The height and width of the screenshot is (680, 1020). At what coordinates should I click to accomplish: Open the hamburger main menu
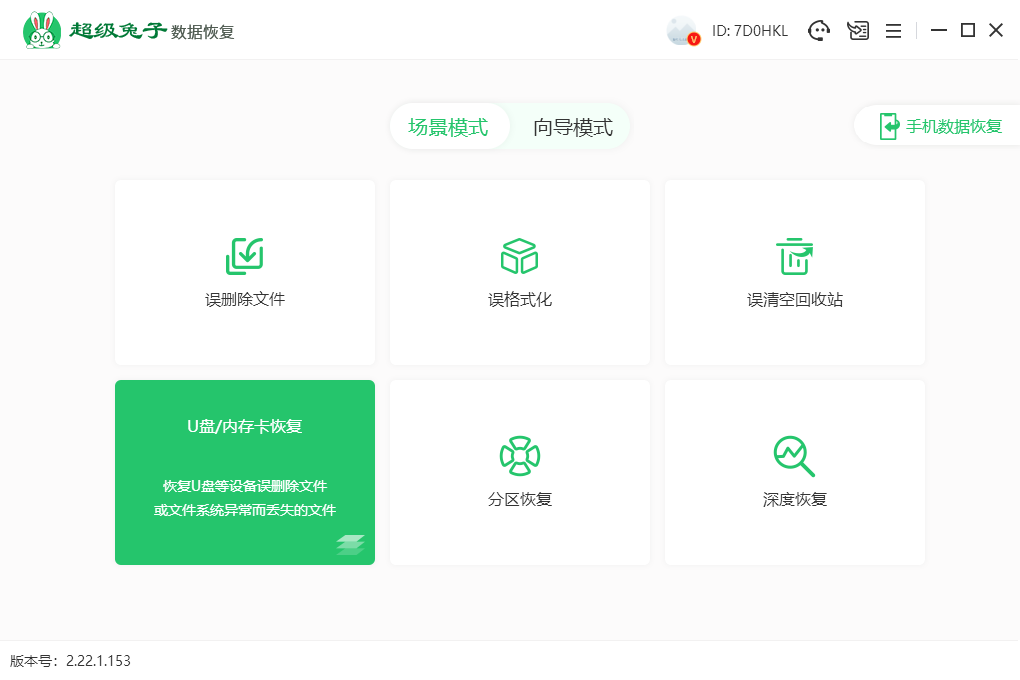tap(893, 31)
